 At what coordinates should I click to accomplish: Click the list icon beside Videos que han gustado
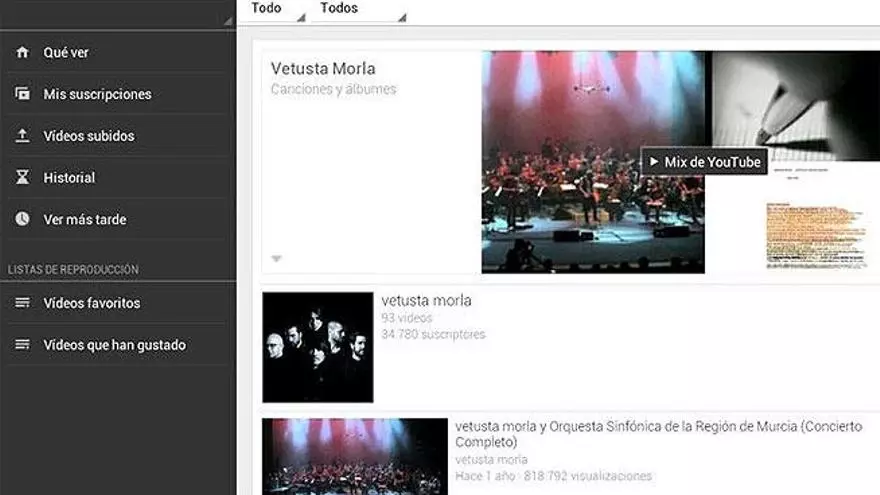point(22,345)
